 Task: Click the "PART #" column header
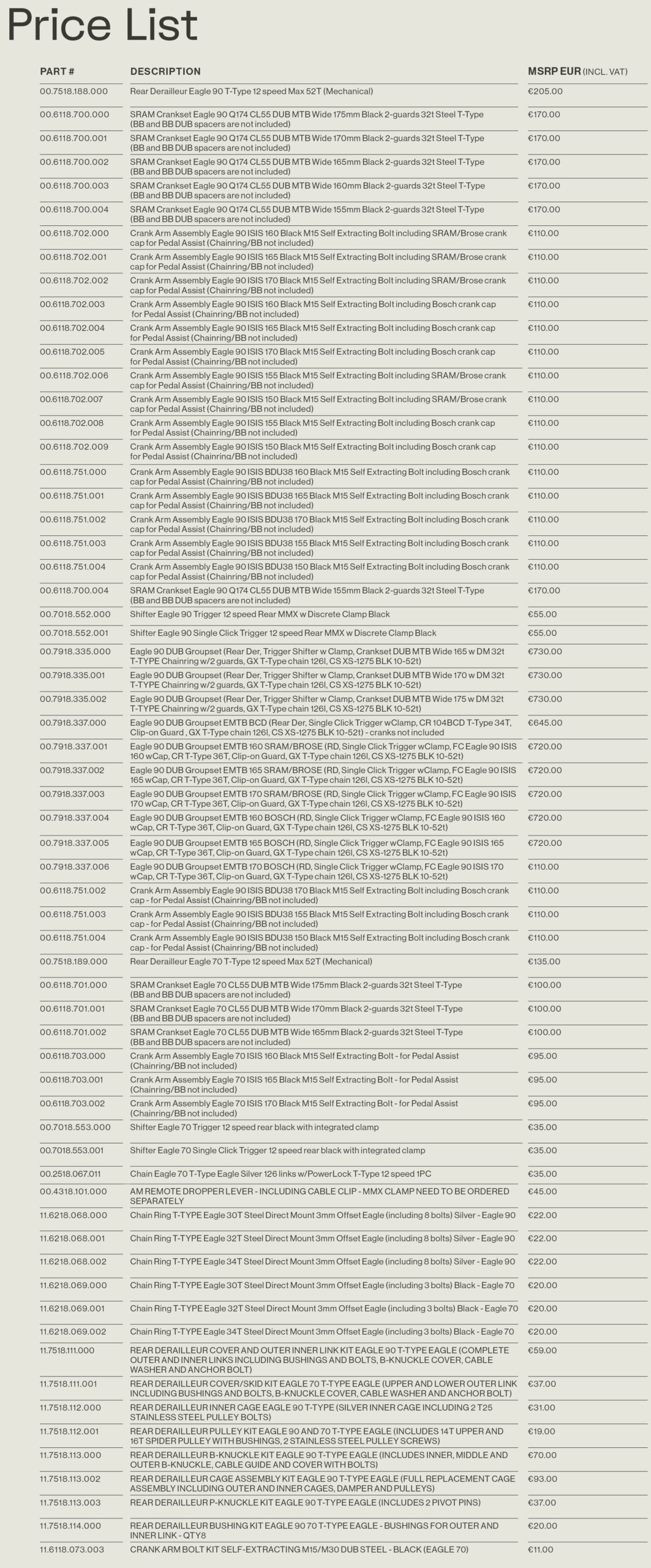[57, 72]
